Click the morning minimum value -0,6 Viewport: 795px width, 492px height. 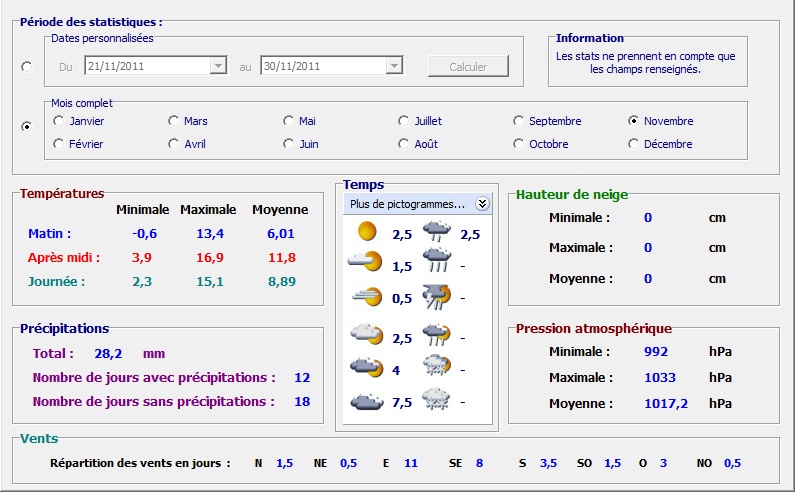pos(144,234)
